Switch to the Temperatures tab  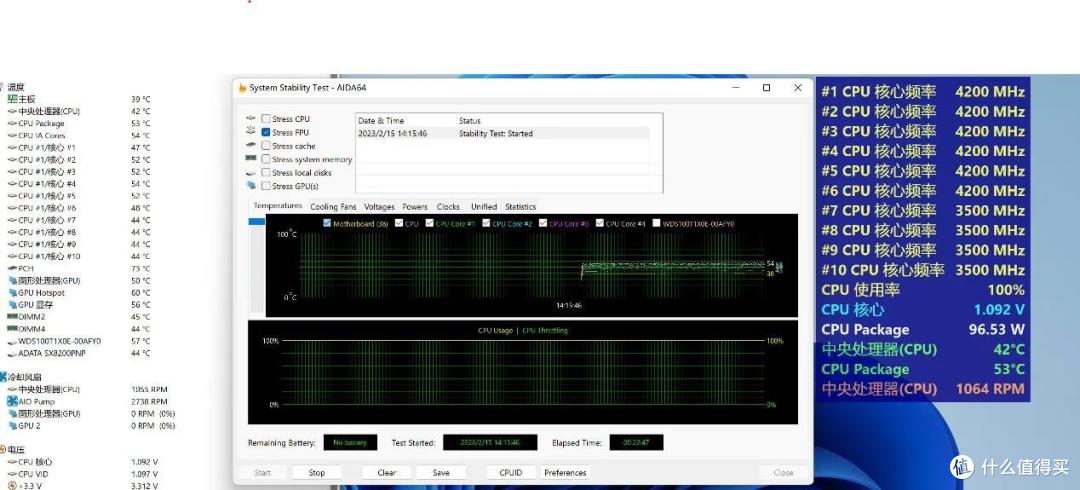(278, 205)
